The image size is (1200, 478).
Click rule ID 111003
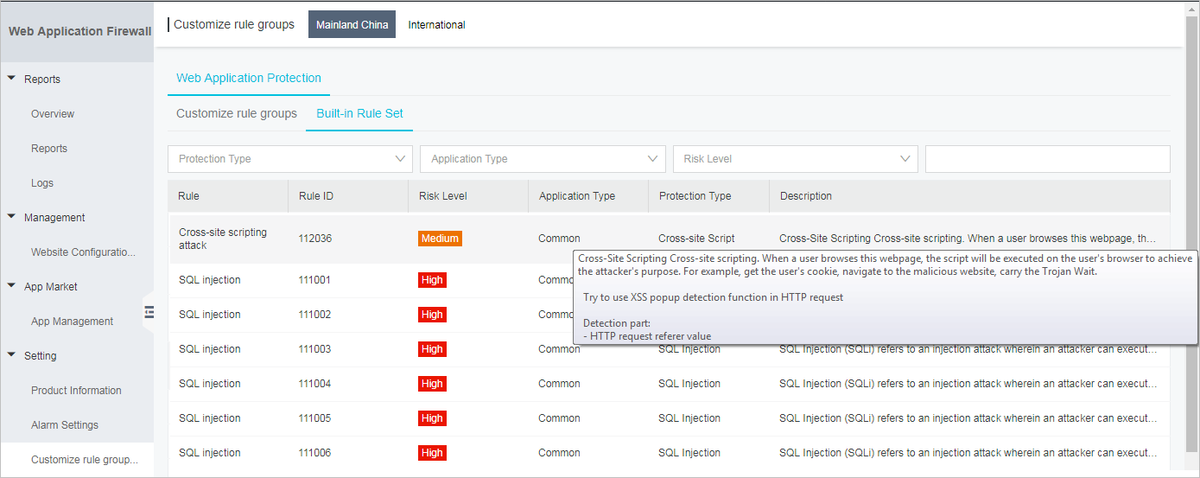click(315, 349)
